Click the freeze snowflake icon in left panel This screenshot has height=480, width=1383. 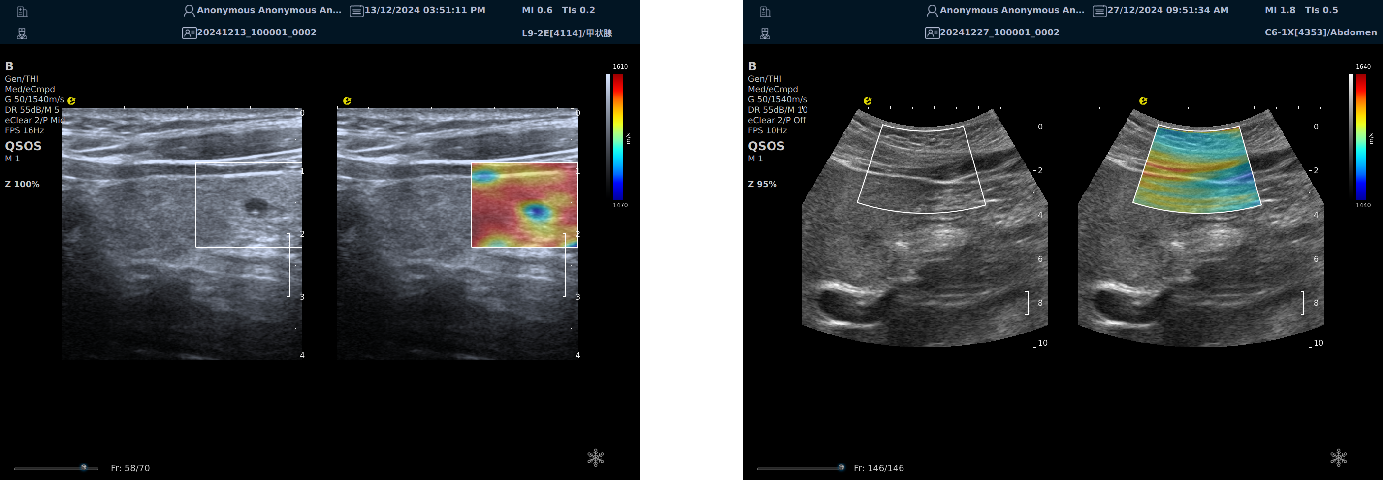pyautogui.click(x=595, y=458)
